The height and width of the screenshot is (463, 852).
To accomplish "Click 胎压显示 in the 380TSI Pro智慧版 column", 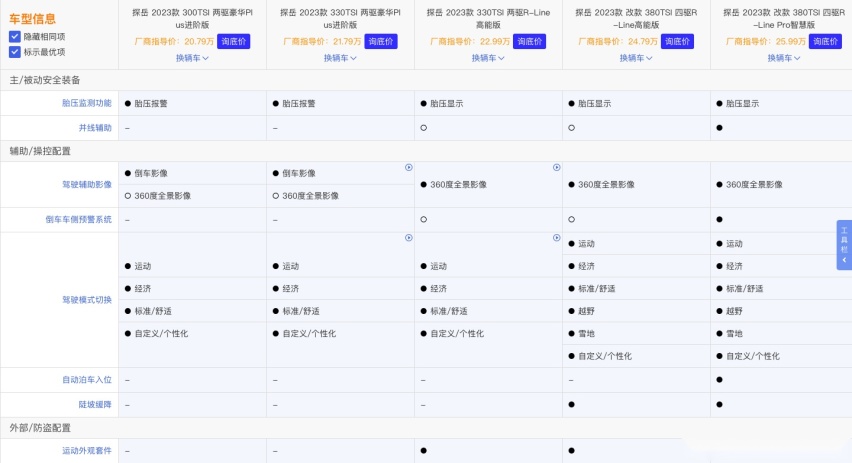I will tap(742, 103).
